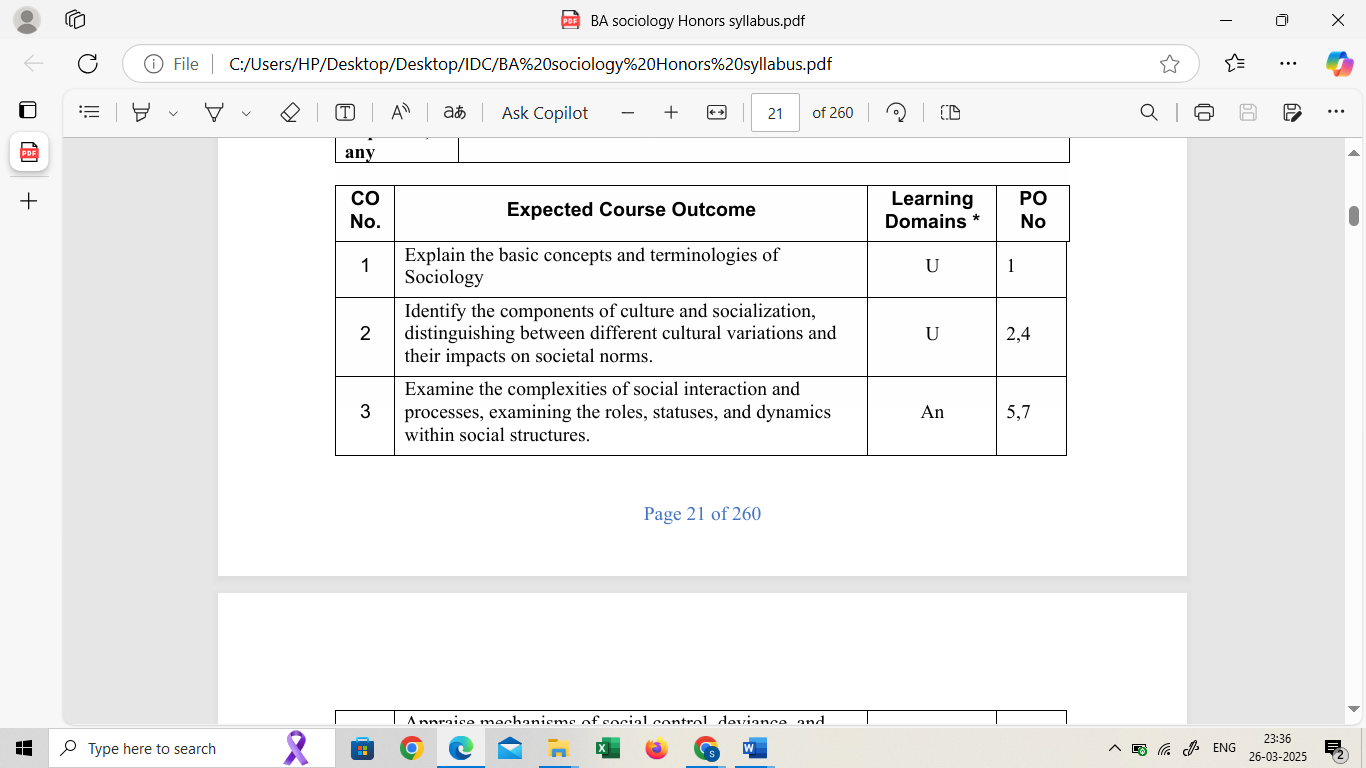Select the Highlight tool
Viewport: 1366px width, 768px height.
141,113
